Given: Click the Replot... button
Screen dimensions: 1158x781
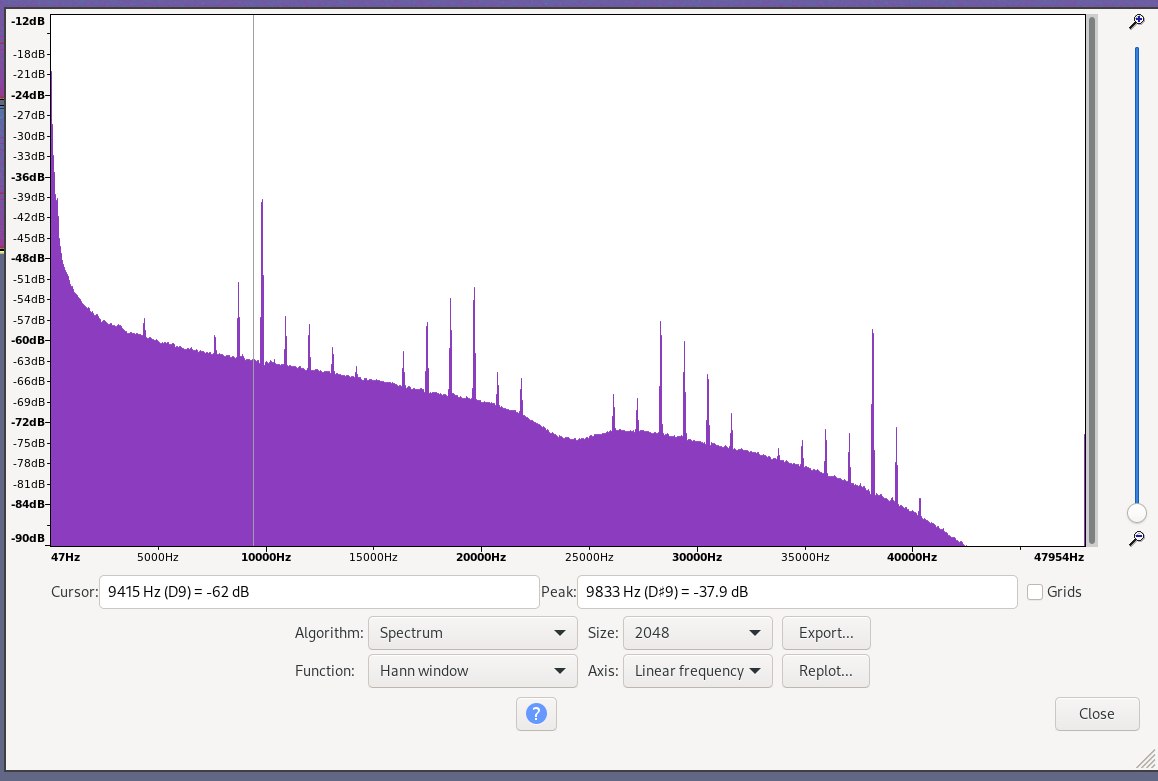Looking at the screenshot, I should [x=826, y=671].
